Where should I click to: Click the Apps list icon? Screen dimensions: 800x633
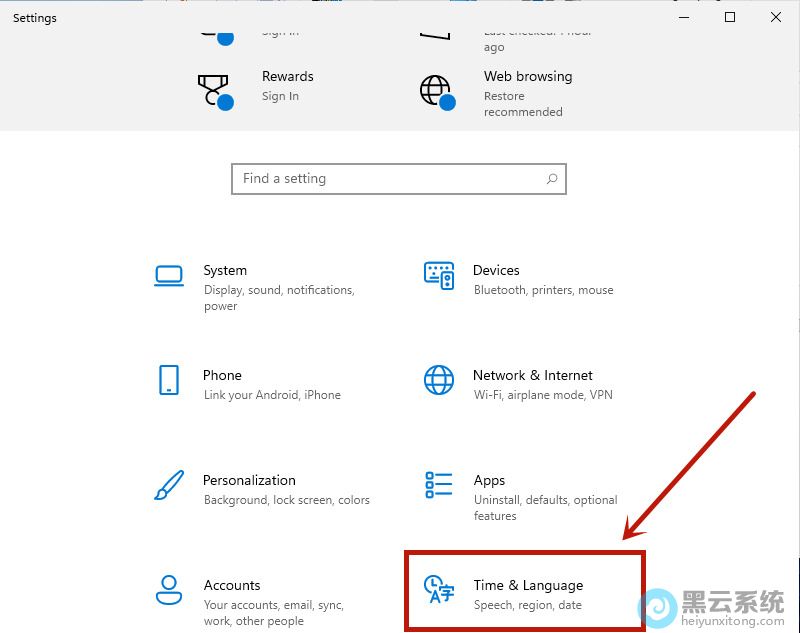click(439, 486)
